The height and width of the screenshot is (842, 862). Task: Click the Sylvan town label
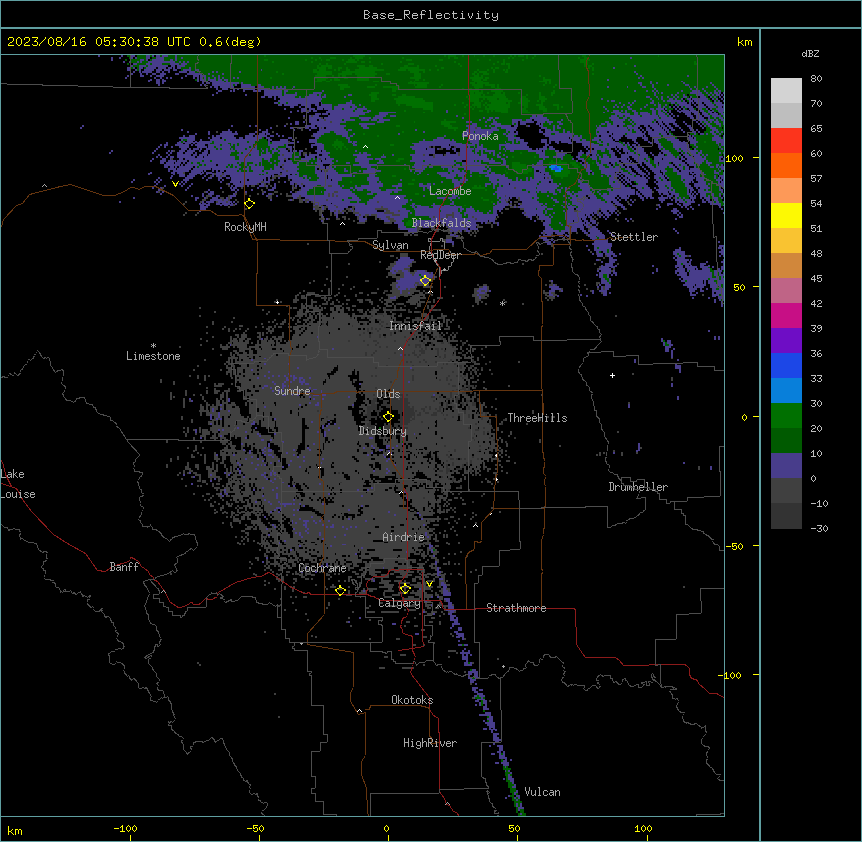click(x=390, y=245)
